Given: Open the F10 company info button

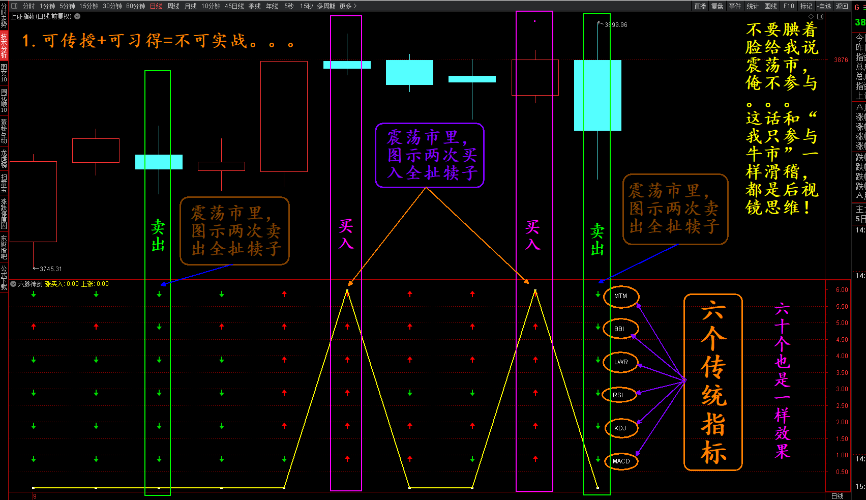Looking at the screenshot, I should point(788,6).
